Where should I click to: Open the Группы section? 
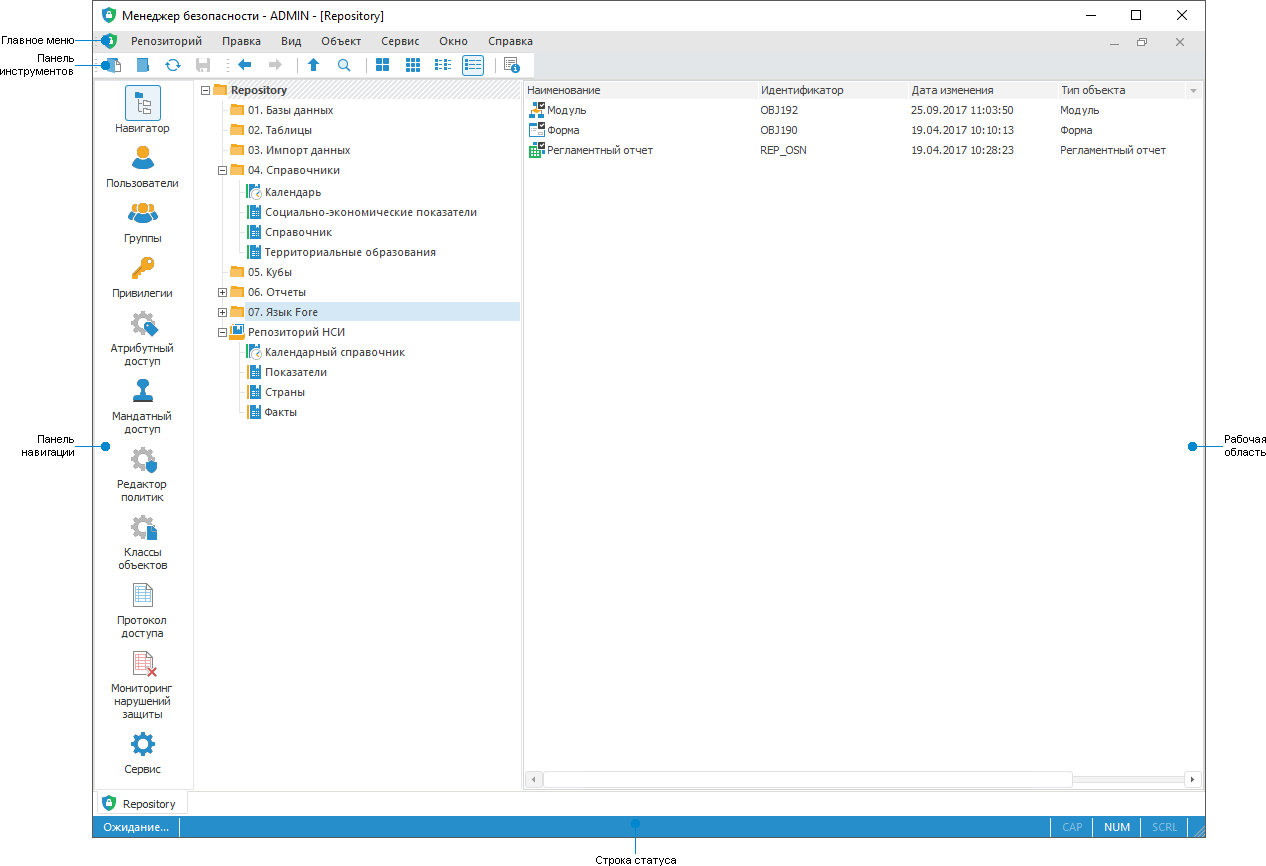pos(142,222)
